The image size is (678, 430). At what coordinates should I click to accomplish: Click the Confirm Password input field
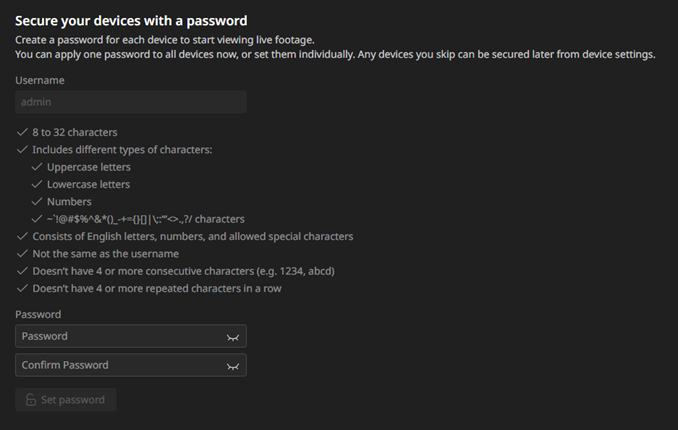[x=131, y=365]
